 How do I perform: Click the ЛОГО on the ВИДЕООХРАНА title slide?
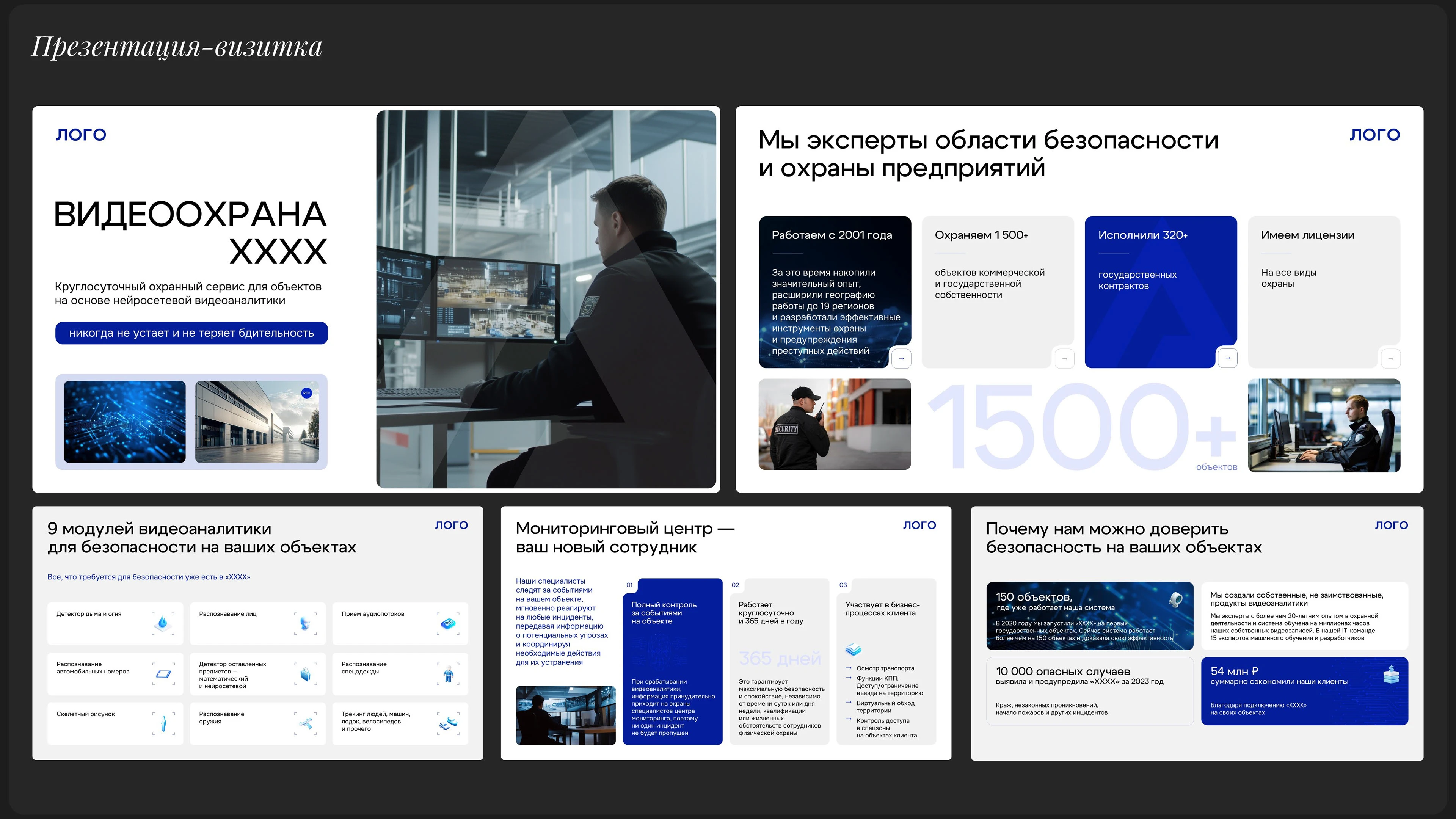click(81, 135)
